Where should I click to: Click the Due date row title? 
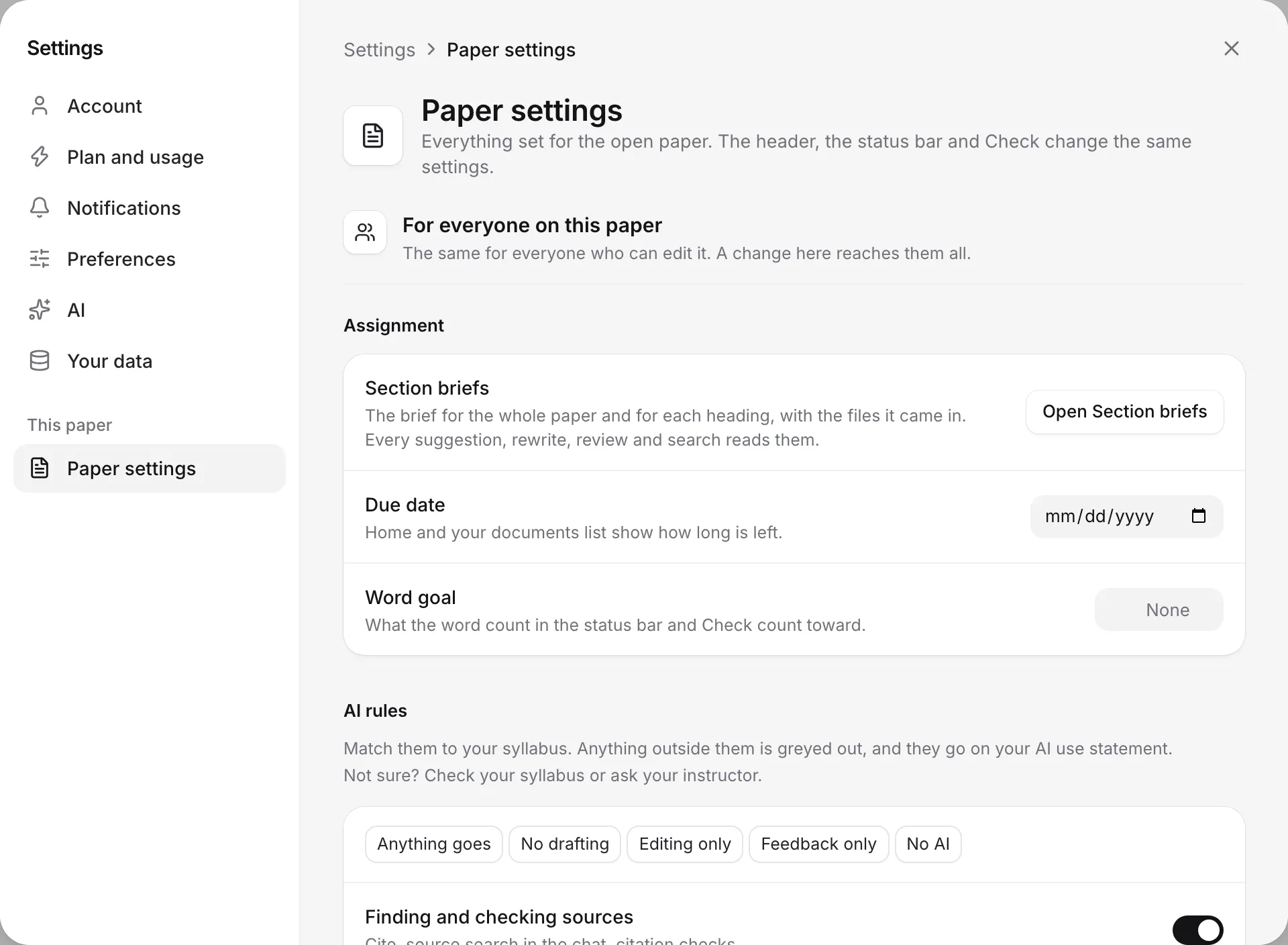coord(405,505)
